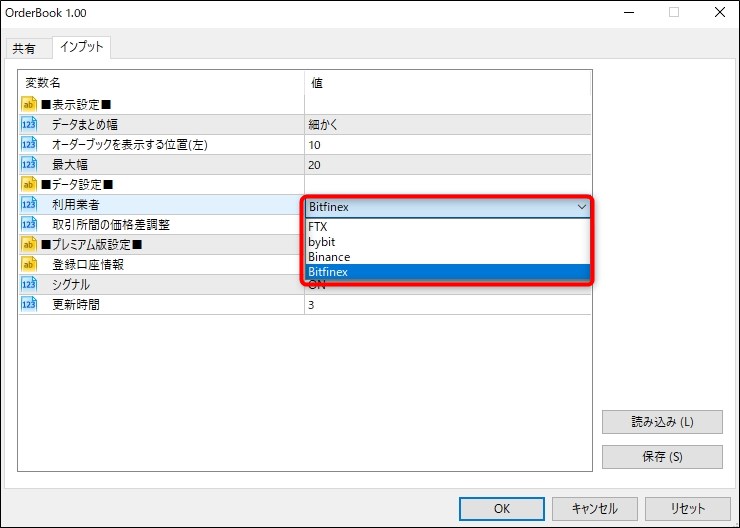
Task: Click the 細かく value cell
Action: click(447, 125)
